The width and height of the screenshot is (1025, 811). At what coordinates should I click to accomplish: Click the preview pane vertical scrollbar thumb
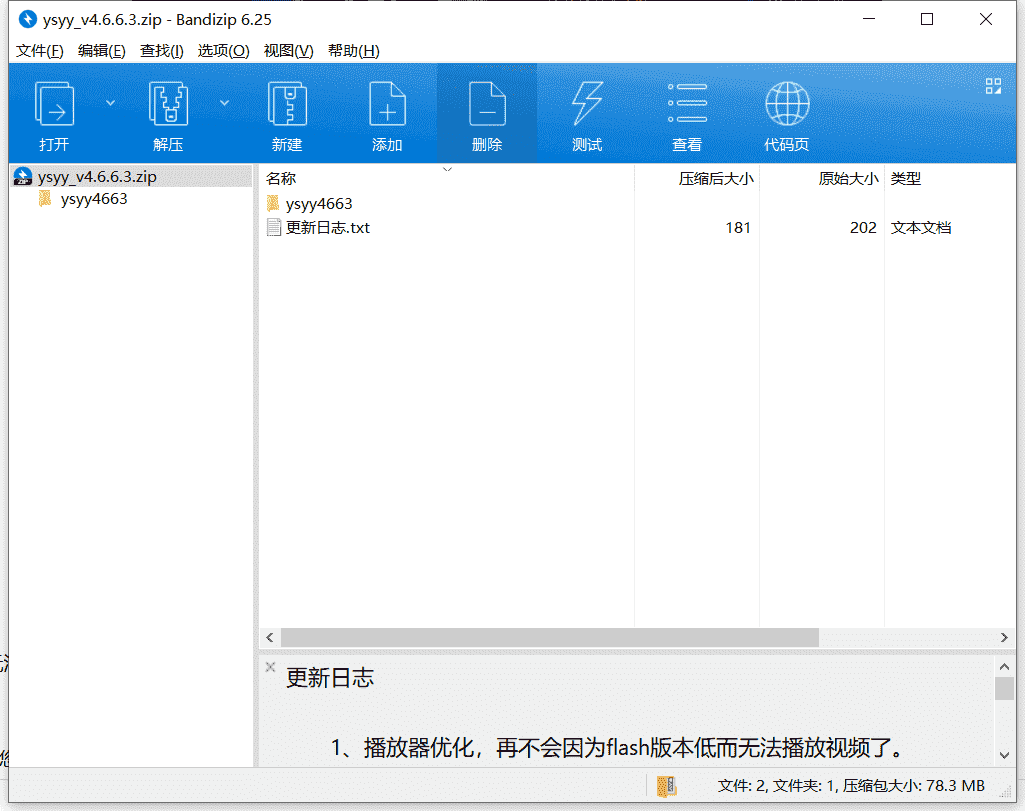(x=1004, y=689)
